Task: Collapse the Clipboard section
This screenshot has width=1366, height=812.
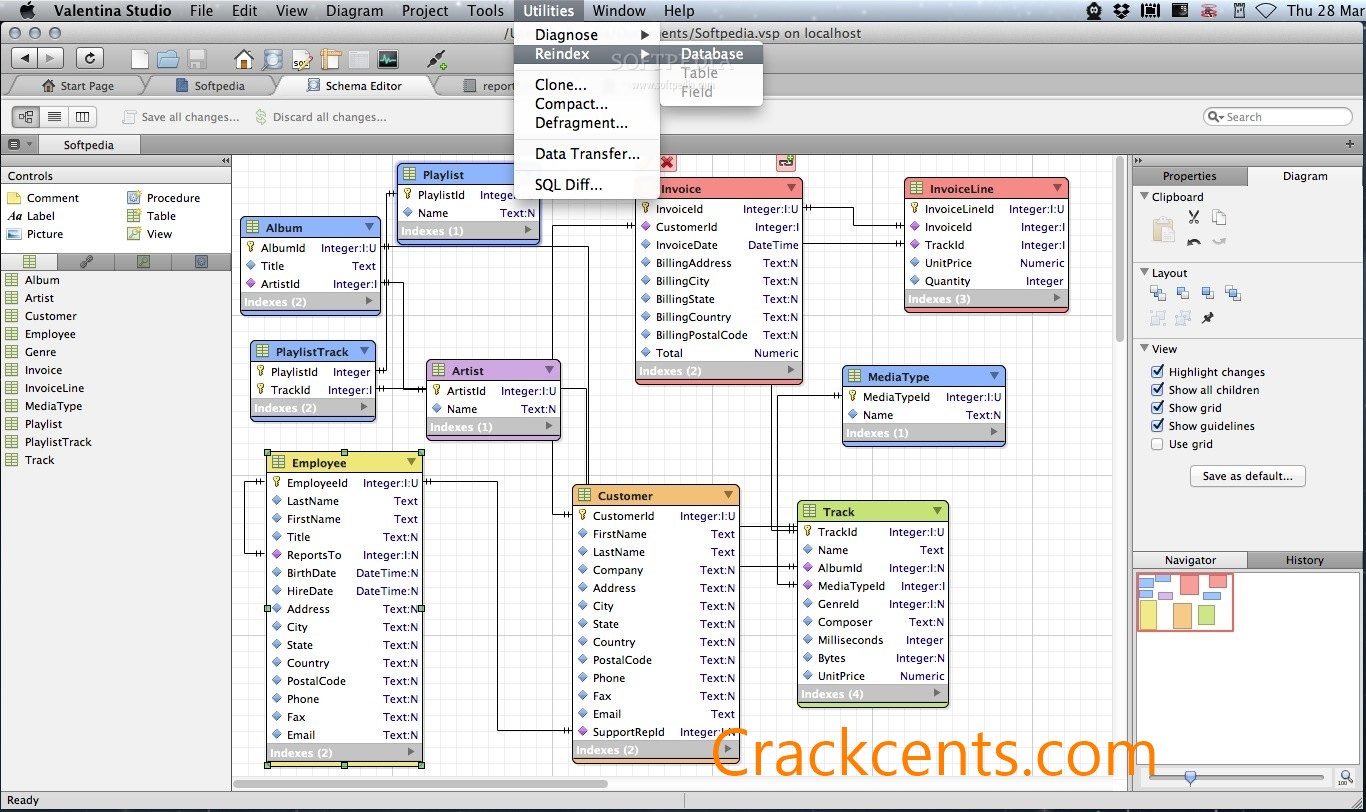Action: pos(1145,197)
